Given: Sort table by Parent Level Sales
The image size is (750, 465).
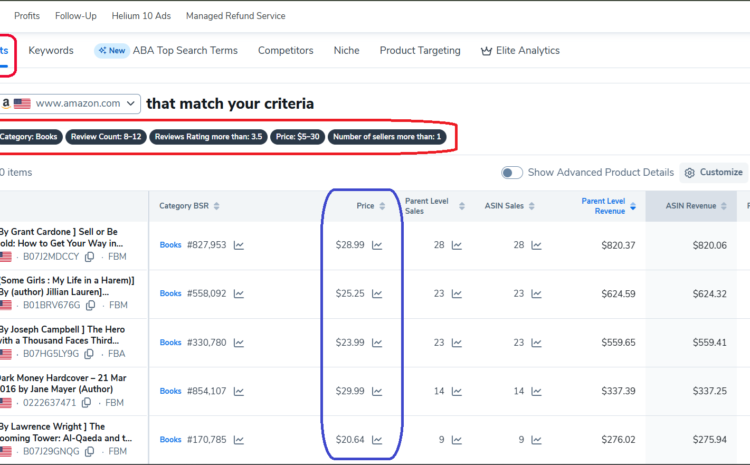Looking at the screenshot, I should point(462,206).
